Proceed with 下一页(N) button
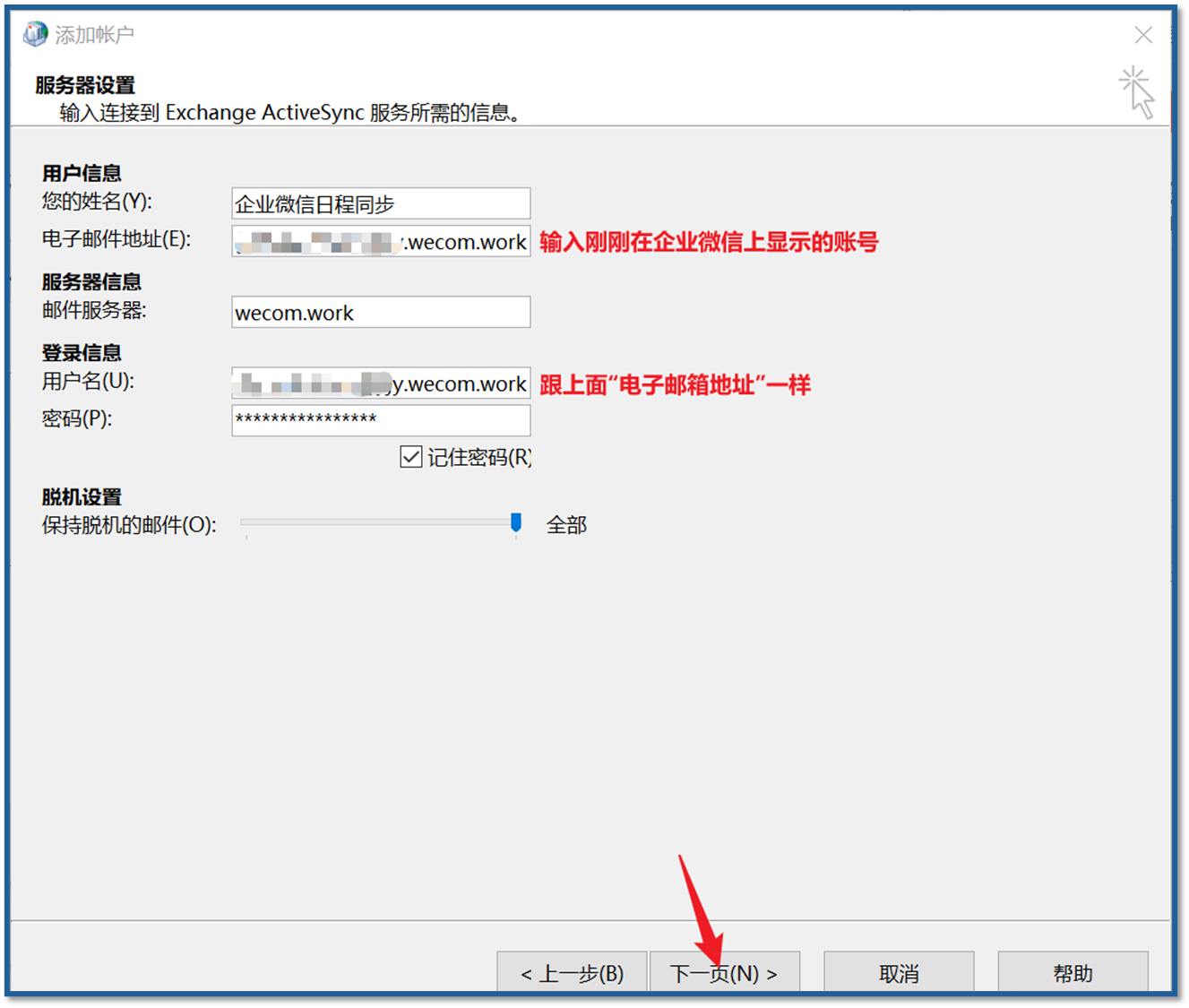1189x1008 pixels. tap(724, 972)
